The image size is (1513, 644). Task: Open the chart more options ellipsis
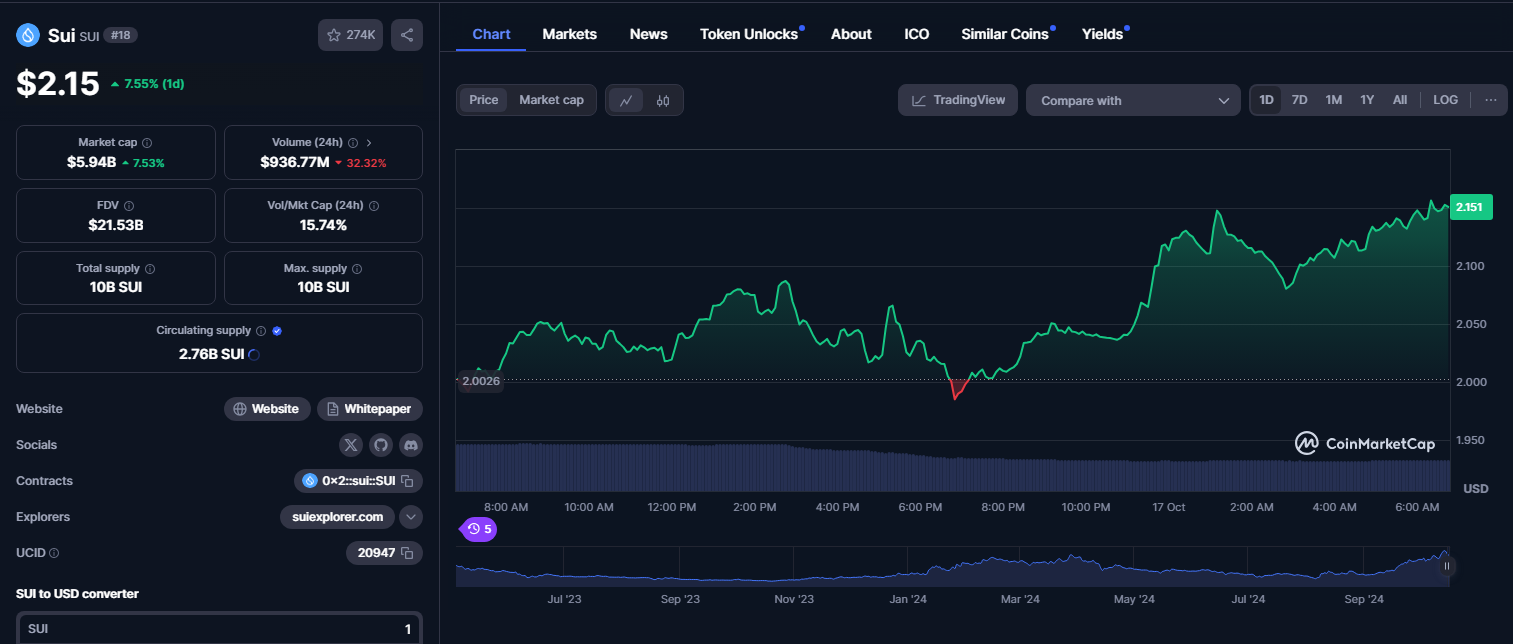pyautogui.click(x=1491, y=100)
